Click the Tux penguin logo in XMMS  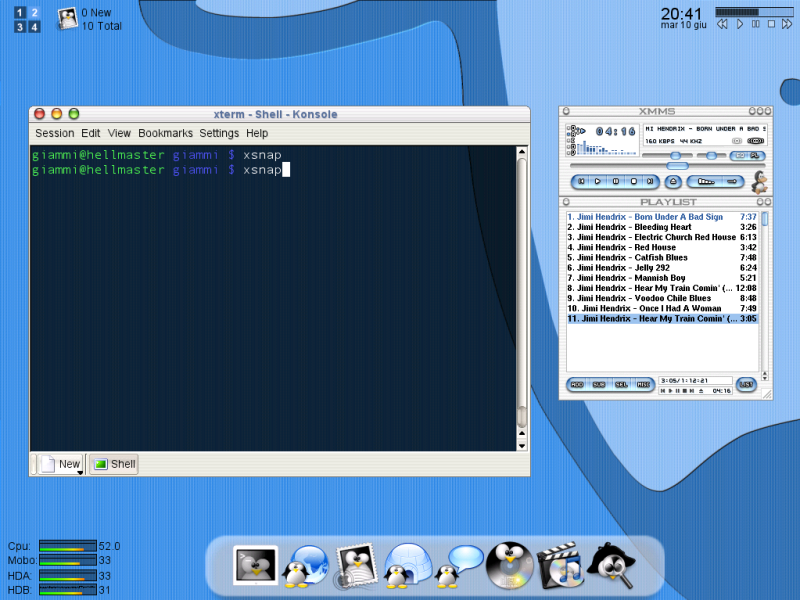[x=760, y=182]
